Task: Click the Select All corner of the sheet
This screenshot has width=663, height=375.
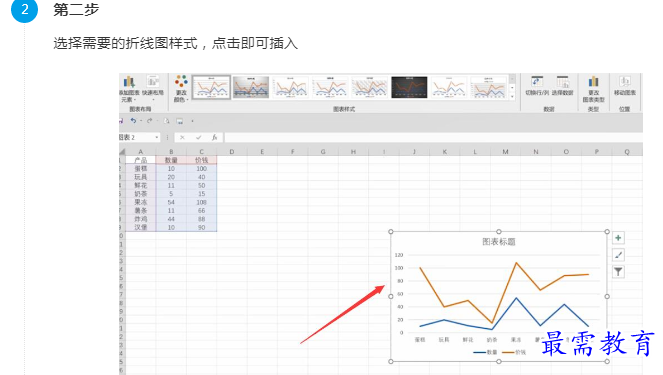Action: coord(122,151)
